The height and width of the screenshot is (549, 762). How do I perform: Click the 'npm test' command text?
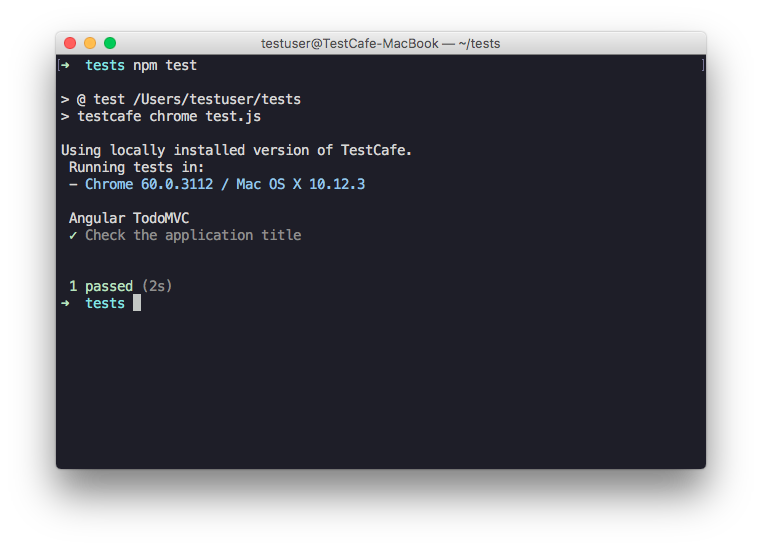point(165,66)
